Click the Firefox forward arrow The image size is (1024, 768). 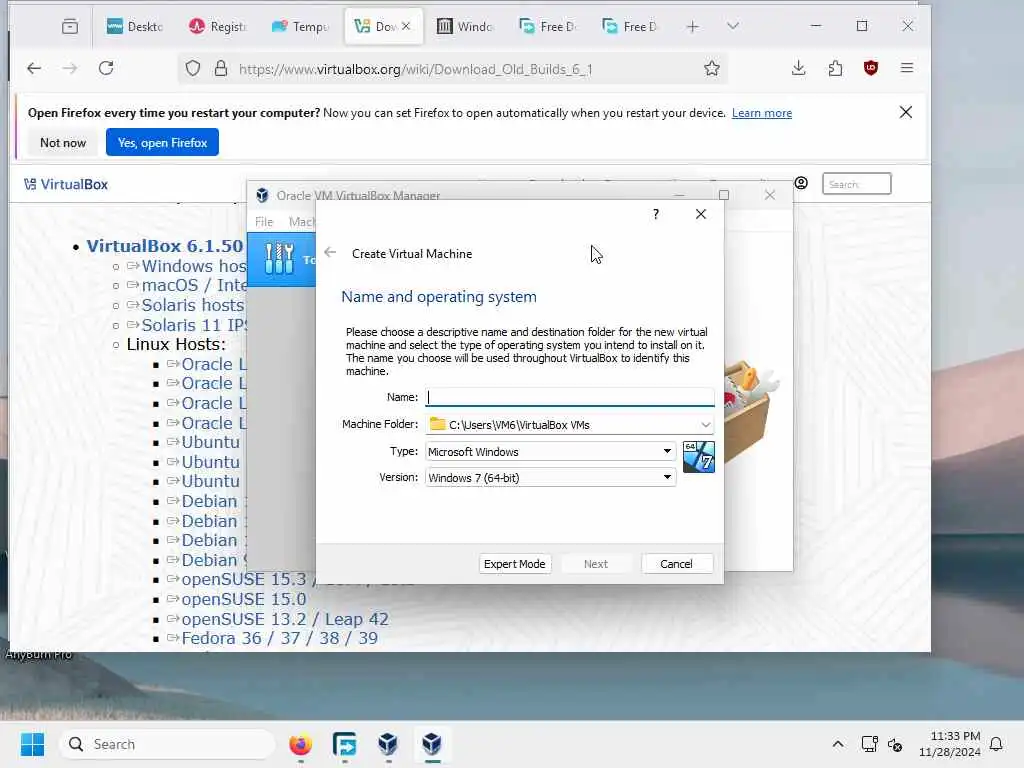[x=69, y=68]
